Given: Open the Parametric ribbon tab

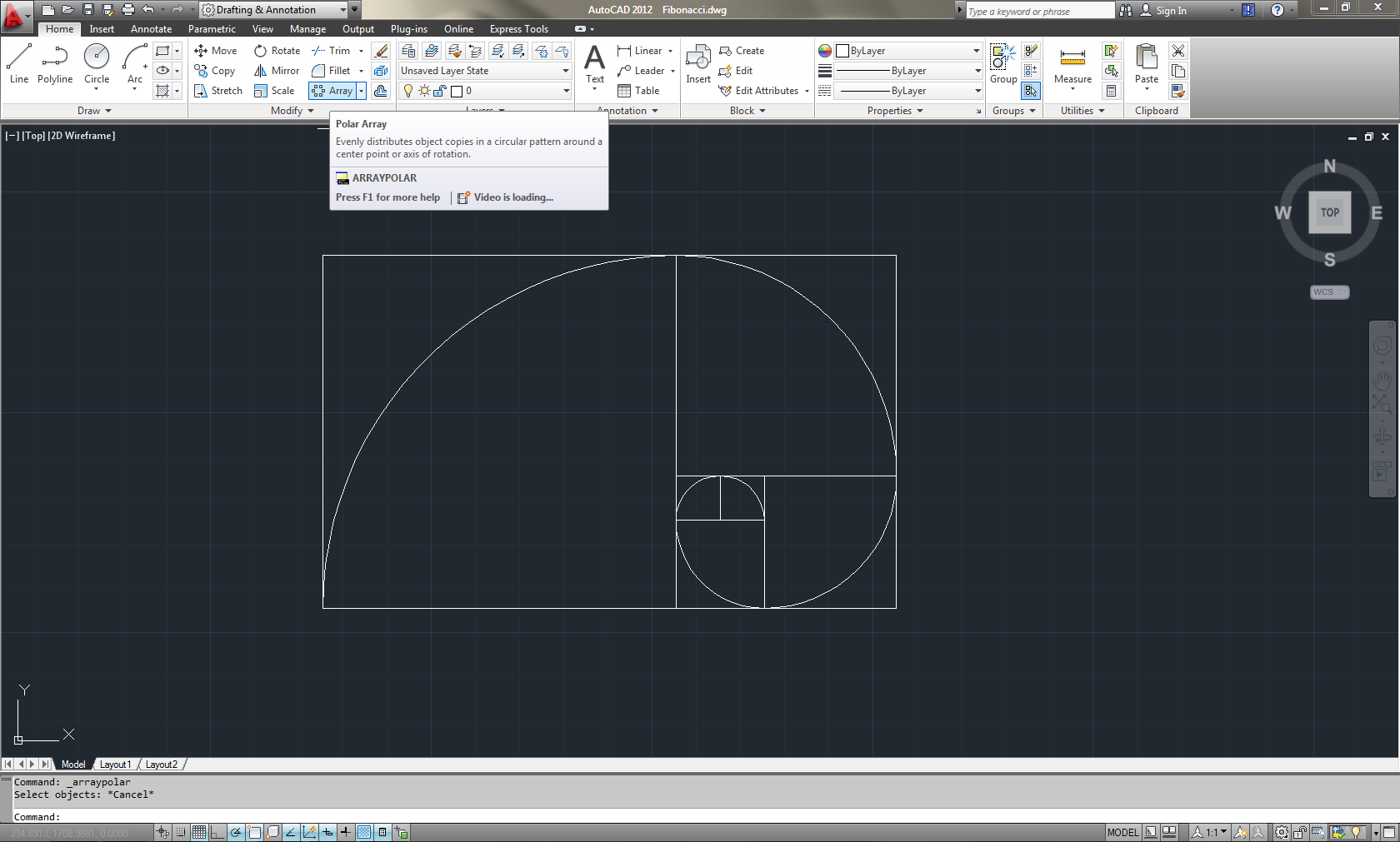Looking at the screenshot, I should (212, 29).
